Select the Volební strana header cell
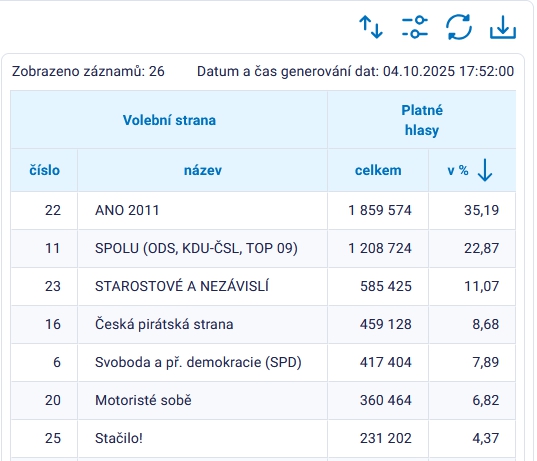The height and width of the screenshot is (461, 537). click(x=169, y=120)
